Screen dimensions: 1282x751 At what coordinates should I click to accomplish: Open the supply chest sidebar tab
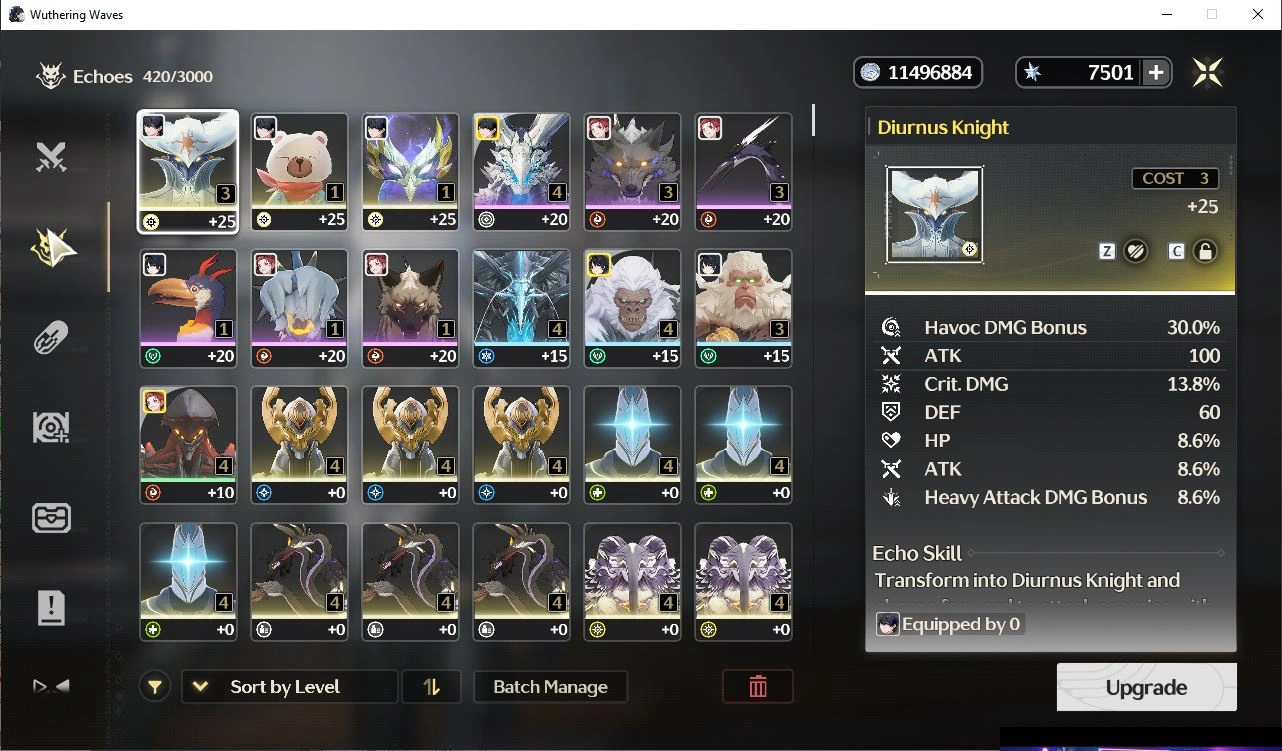(x=51, y=517)
